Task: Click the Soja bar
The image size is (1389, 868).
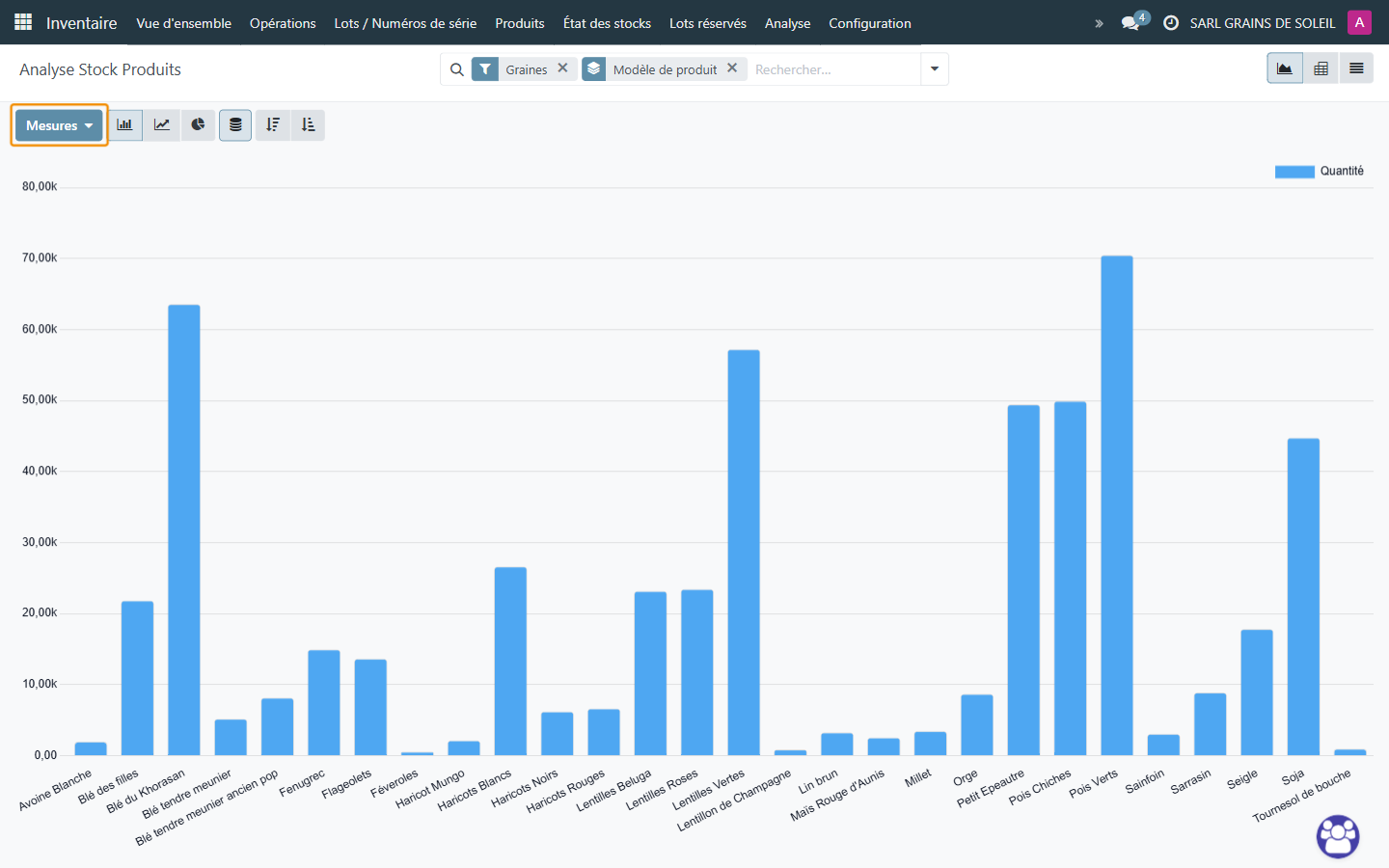Action: click(1303, 597)
